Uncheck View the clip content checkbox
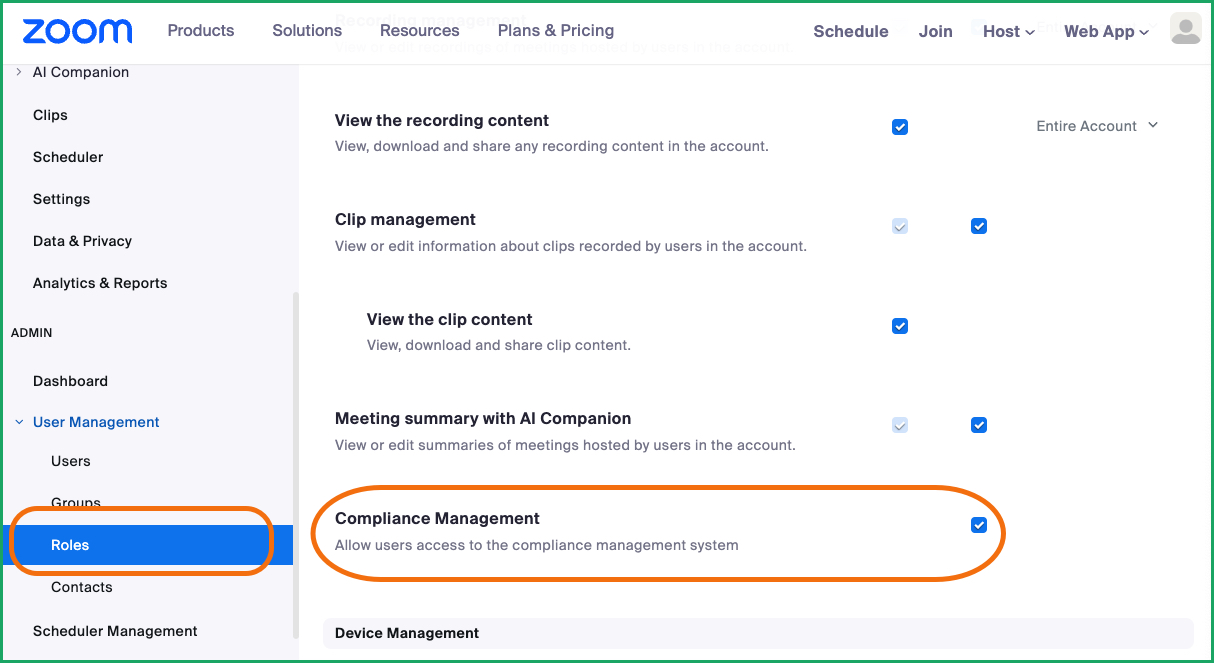 [900, 326]
